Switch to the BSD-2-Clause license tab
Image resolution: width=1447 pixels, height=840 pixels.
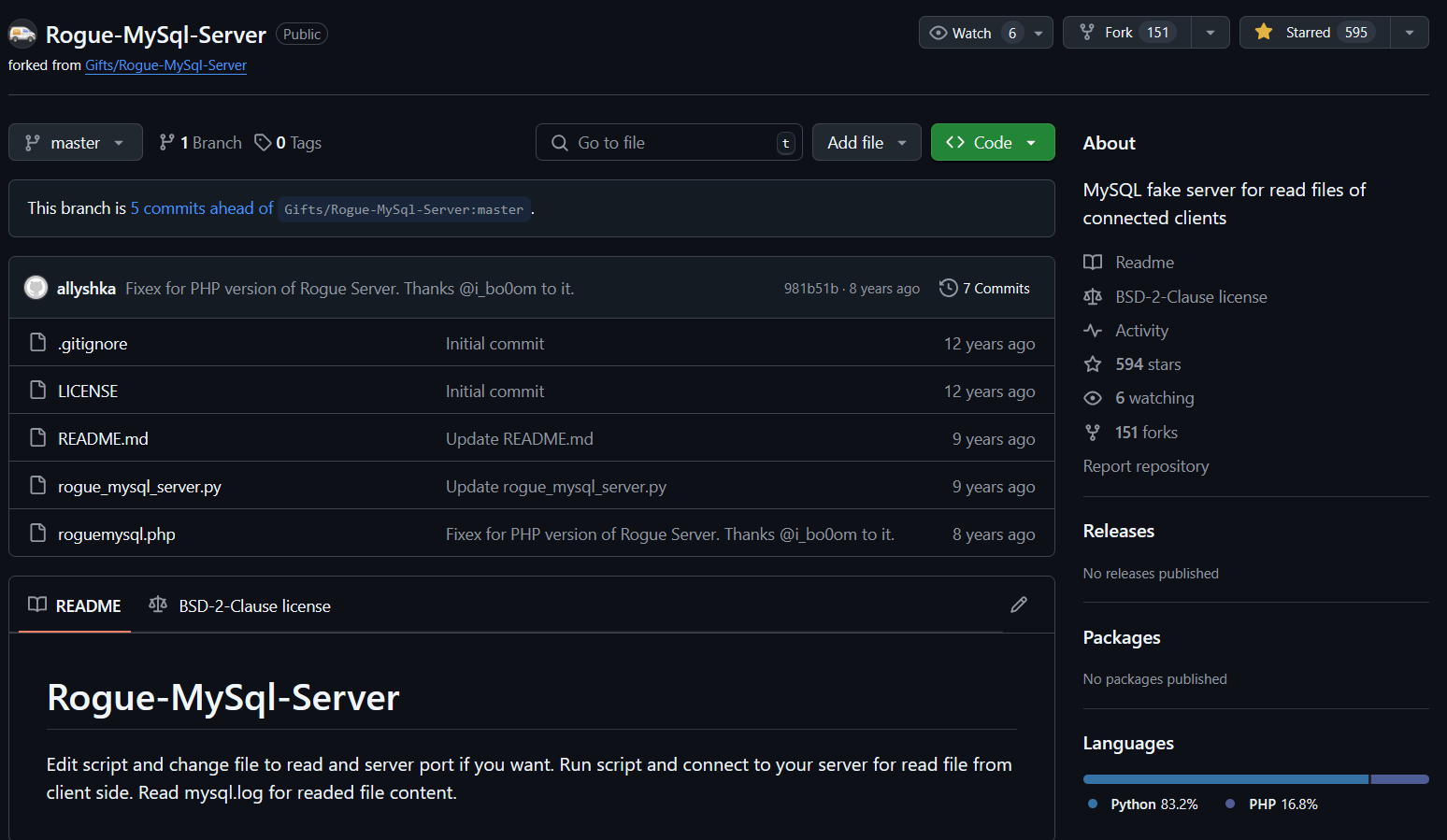[x=239, y=605]
